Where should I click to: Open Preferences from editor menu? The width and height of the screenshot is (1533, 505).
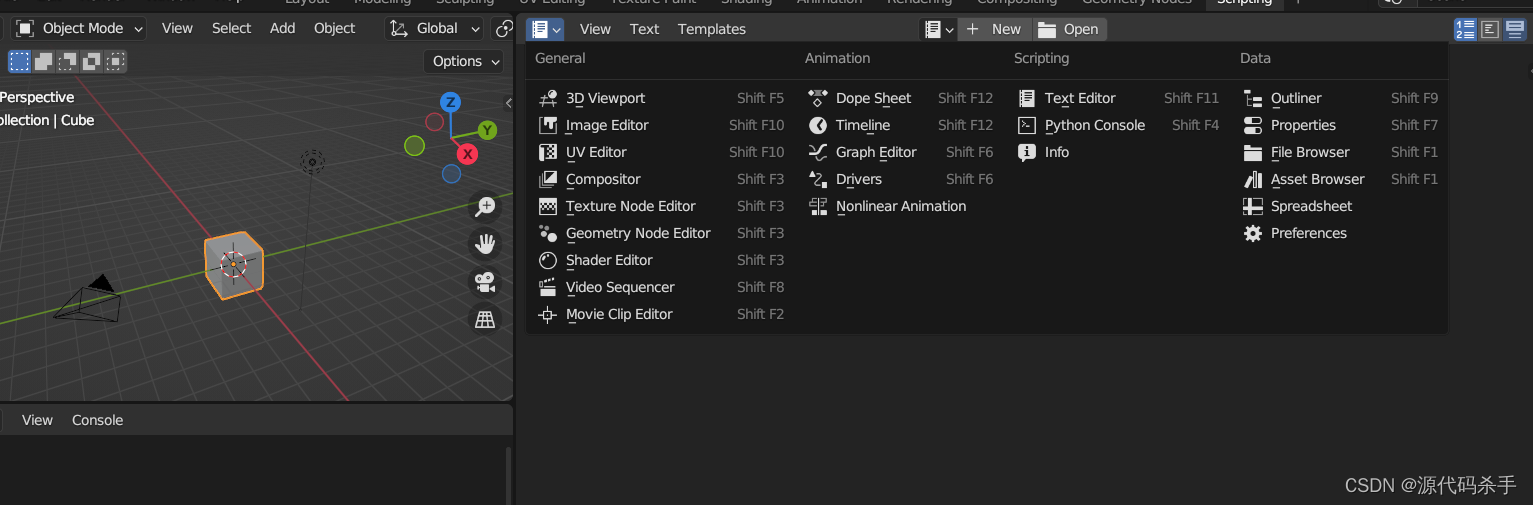(1341, 233)
